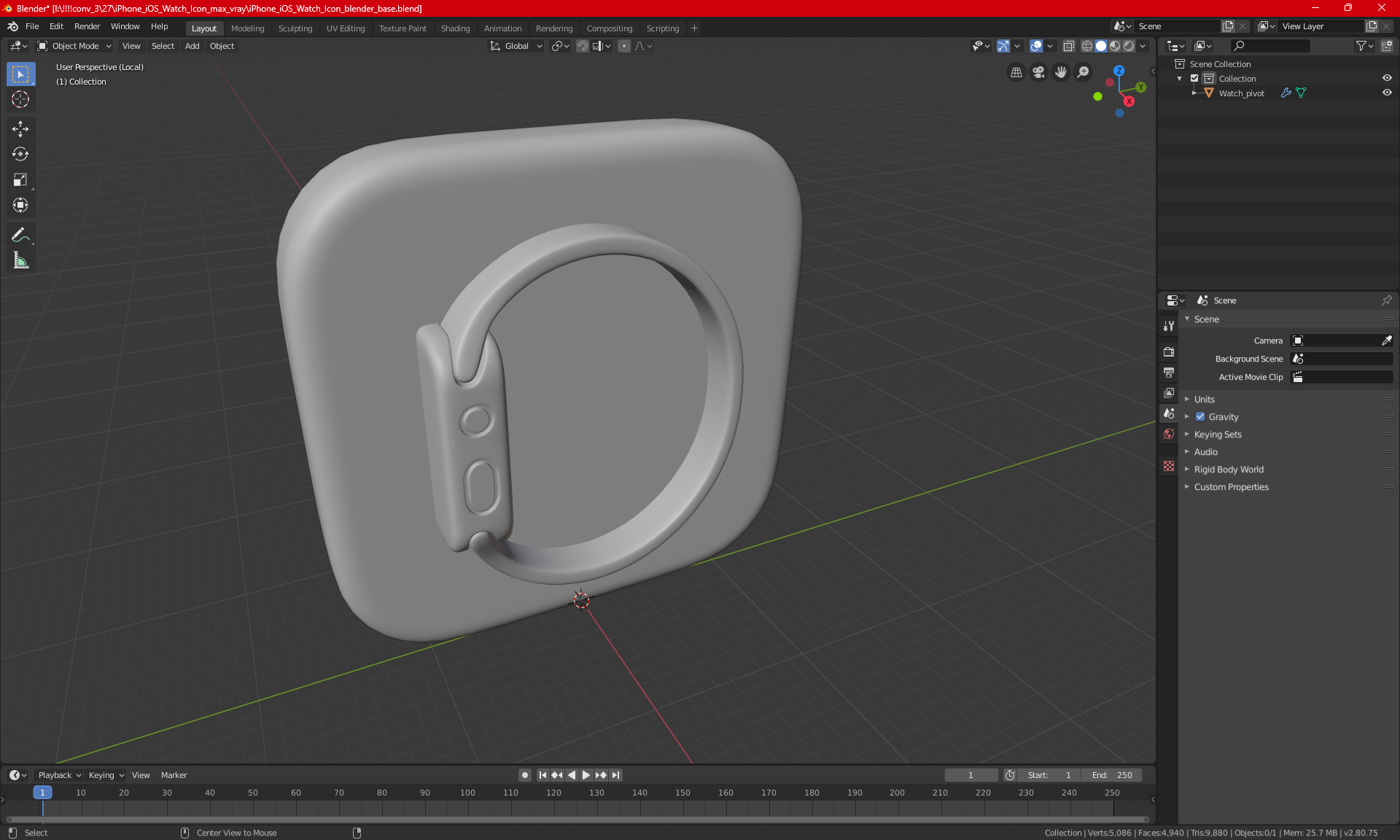Click the camera view icon
Image resolution: width=1400 pixels, height=840 pixels.
[1038, 72]
